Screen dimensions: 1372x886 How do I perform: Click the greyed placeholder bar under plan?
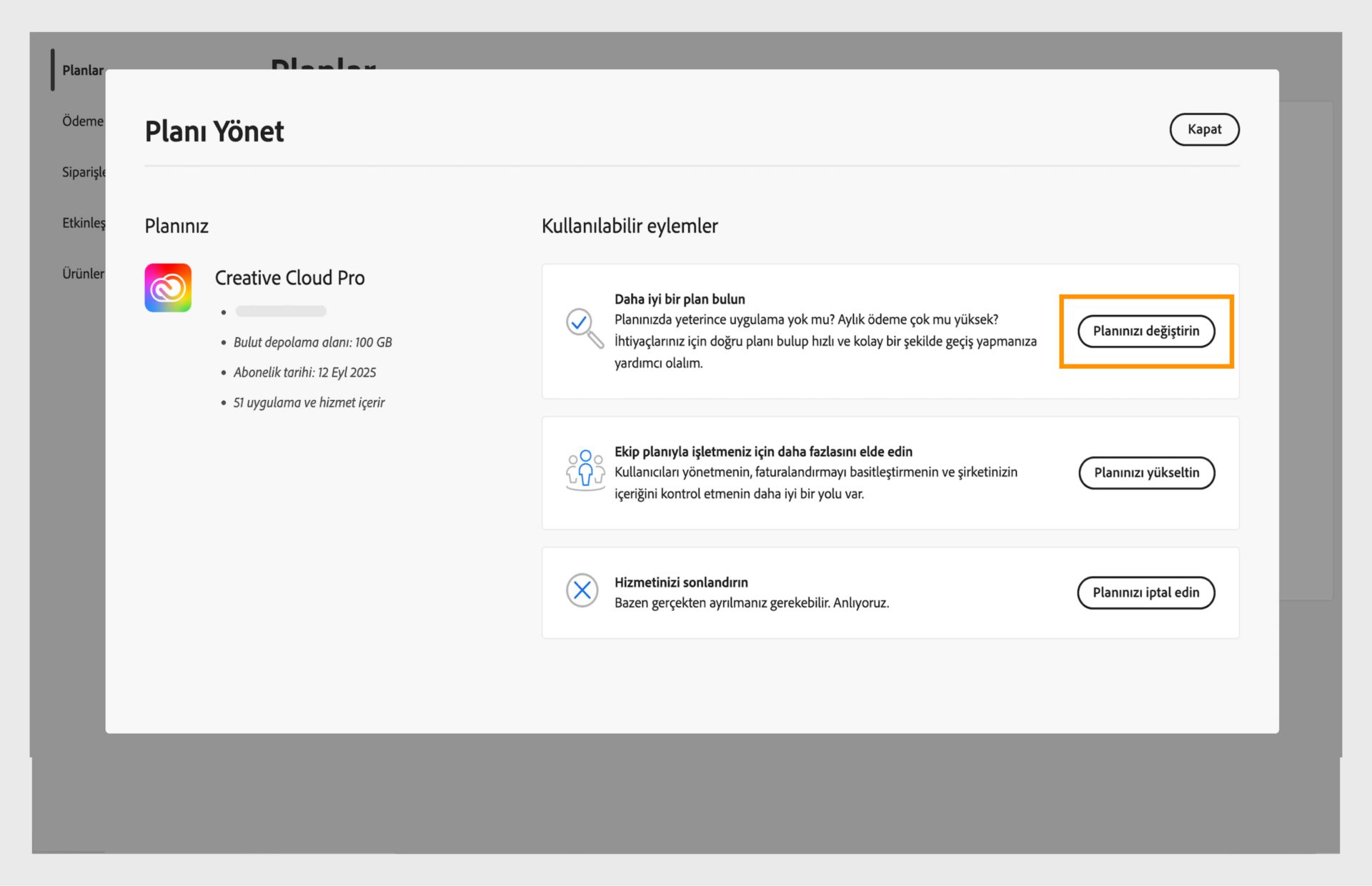click(281, 311)
